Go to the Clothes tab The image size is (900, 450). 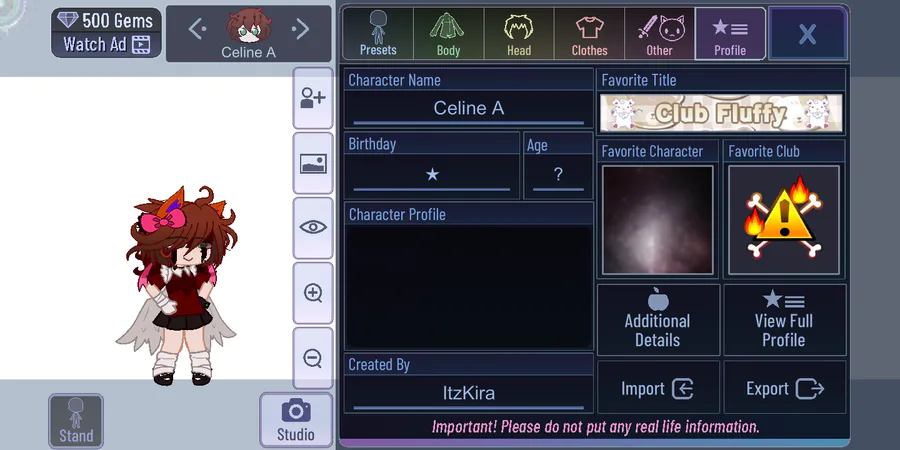tap(589, 34)
